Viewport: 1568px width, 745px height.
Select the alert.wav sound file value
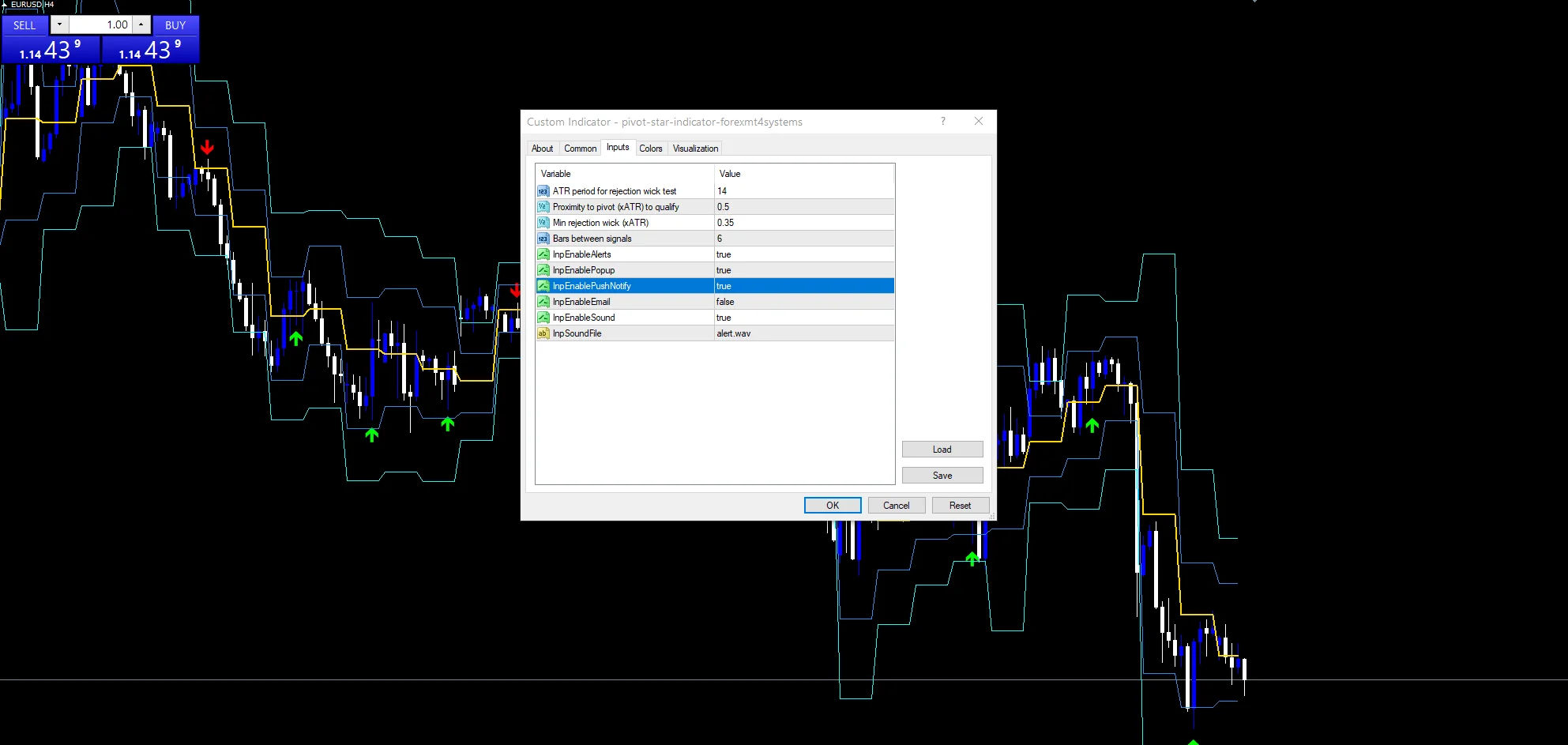804,333
